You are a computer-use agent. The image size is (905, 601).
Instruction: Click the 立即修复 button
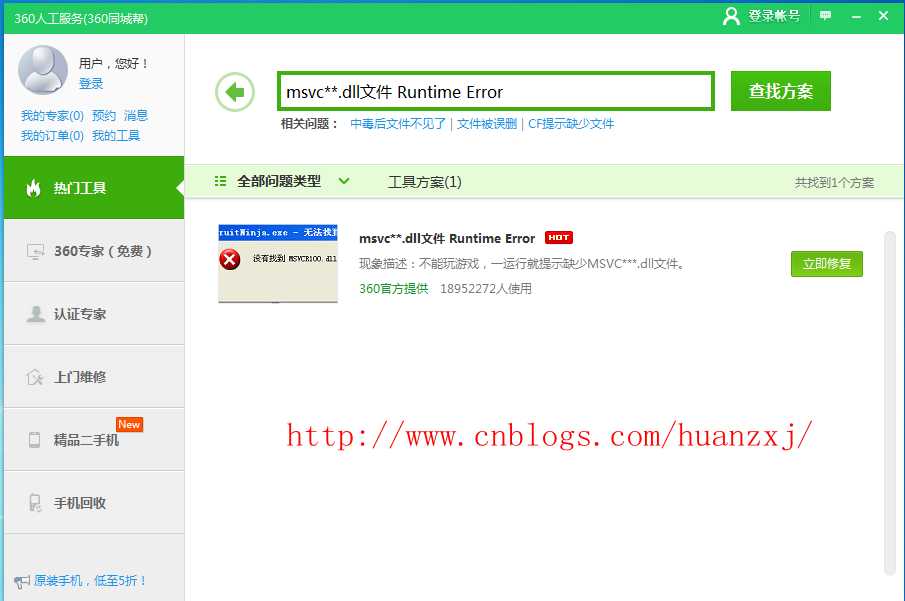click(x=827, y=264)
